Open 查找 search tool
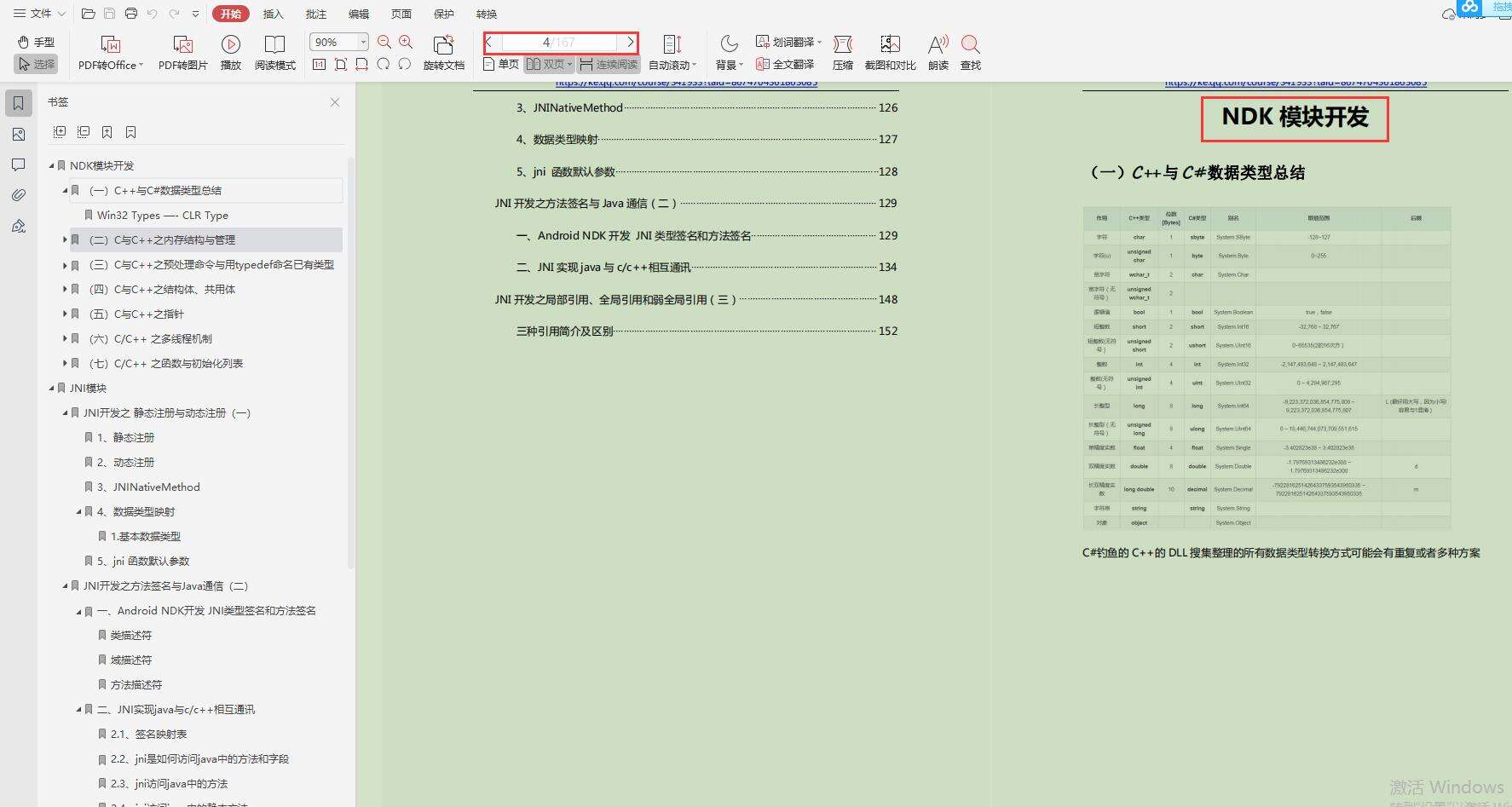This screenshot has height=807, width=1512. [x=971, y=53]
